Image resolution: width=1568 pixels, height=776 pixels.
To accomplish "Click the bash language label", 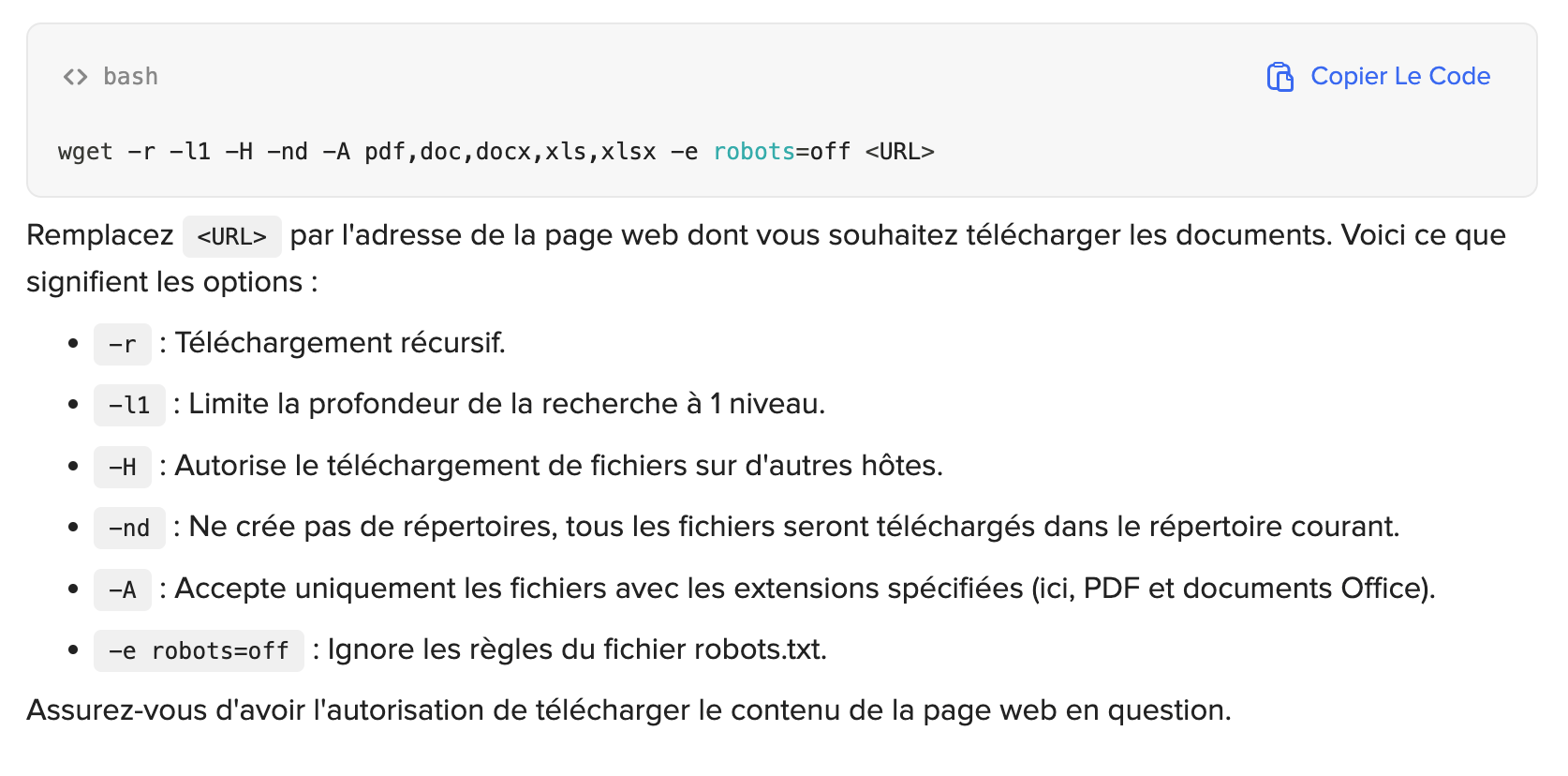I will click(130, 77).
